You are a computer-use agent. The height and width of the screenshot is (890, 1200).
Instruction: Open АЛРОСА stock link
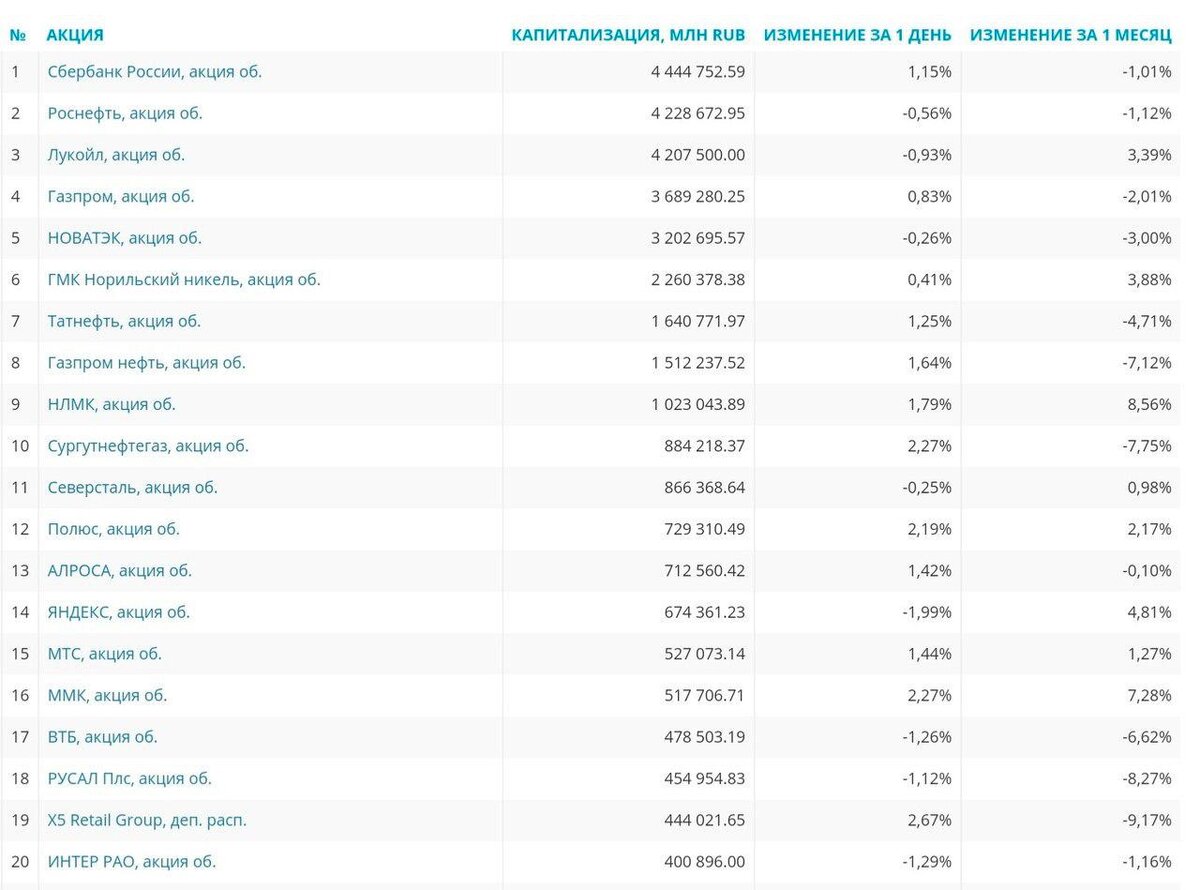(120, 571)
